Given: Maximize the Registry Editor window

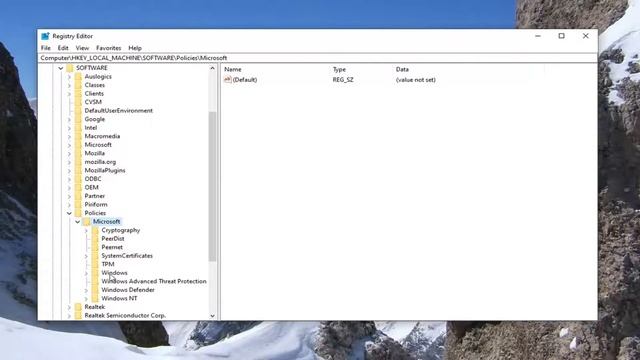Looking at the screenshot, I should pos(562,36).
